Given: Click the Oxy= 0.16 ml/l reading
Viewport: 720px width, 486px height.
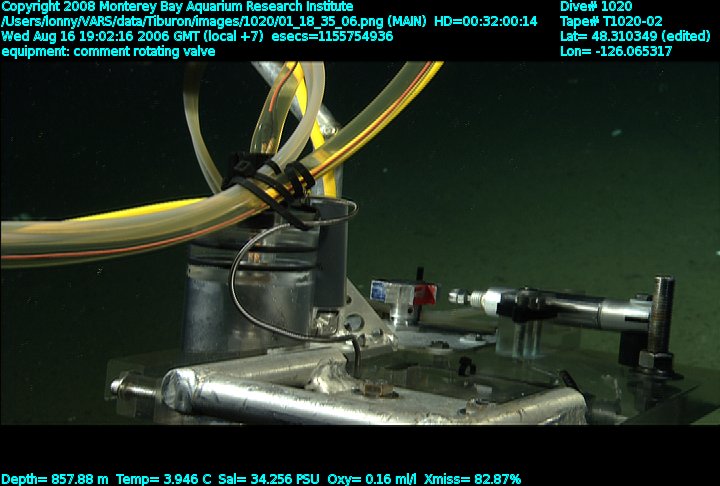Looking at the screenshot, I should coord(372,480).
